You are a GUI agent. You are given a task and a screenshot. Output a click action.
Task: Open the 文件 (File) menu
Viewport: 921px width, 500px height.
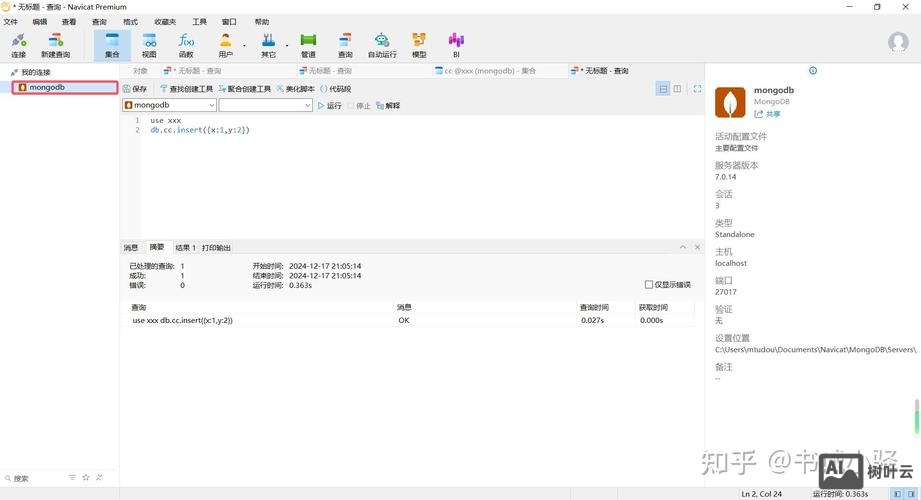11,22
